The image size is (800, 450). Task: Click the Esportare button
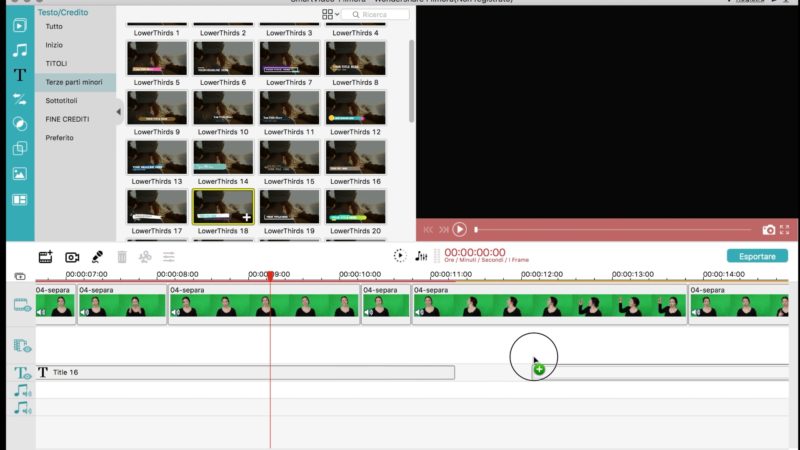pyautogui.click(x=757, y=256)
